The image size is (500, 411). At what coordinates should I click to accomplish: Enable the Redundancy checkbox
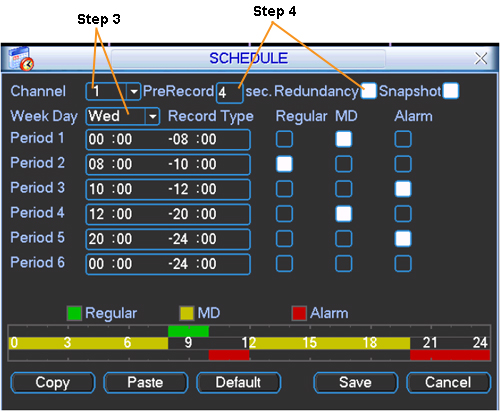(369, 91)
